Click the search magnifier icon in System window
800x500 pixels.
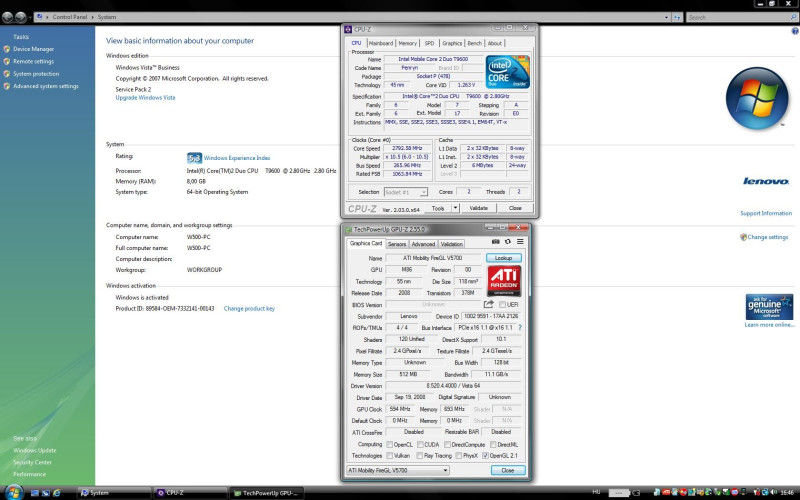coord(793,17)
